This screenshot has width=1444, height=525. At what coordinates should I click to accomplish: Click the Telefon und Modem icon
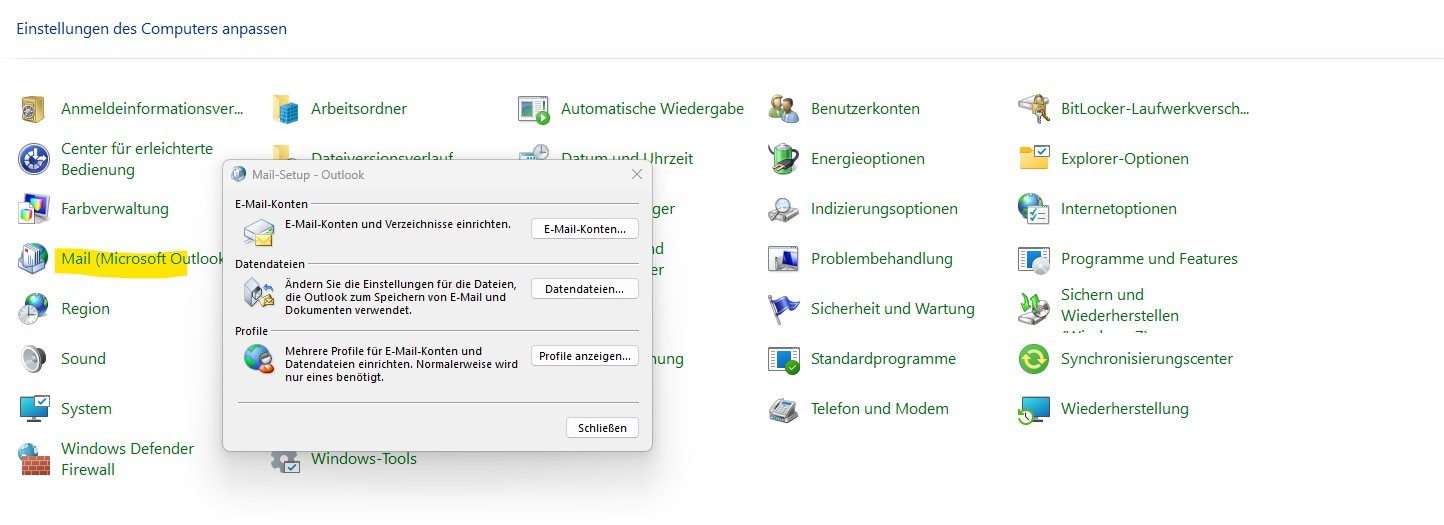point(783,409)
